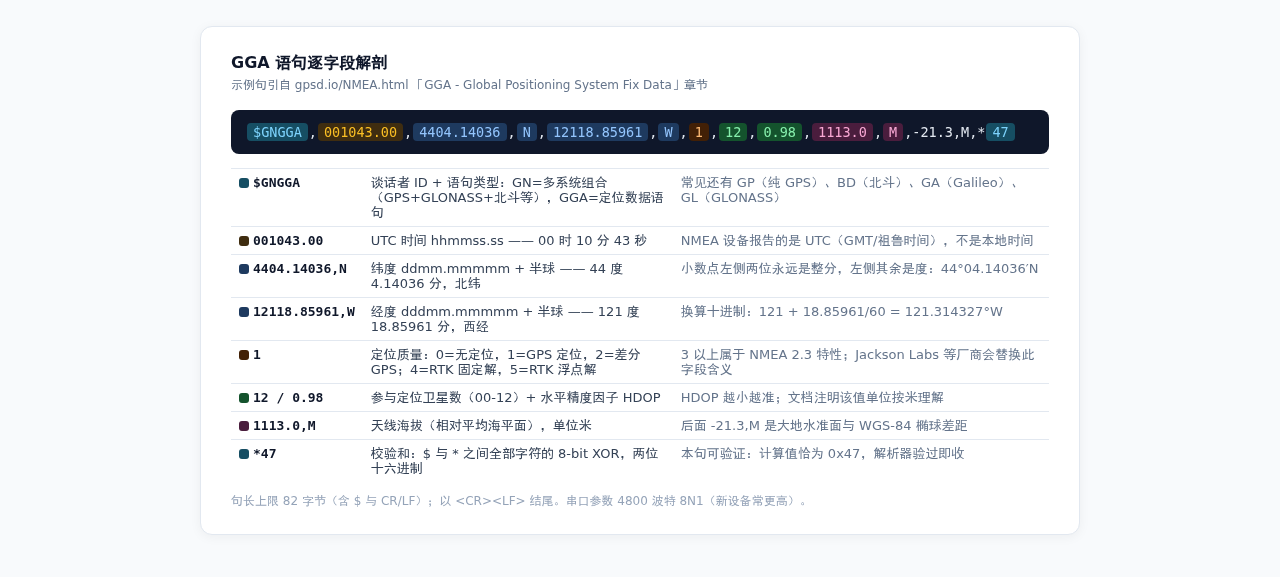The image size is (1280, 577).
Task: Click the color swatch beside 001043.00 row
Action: [244, 241]
